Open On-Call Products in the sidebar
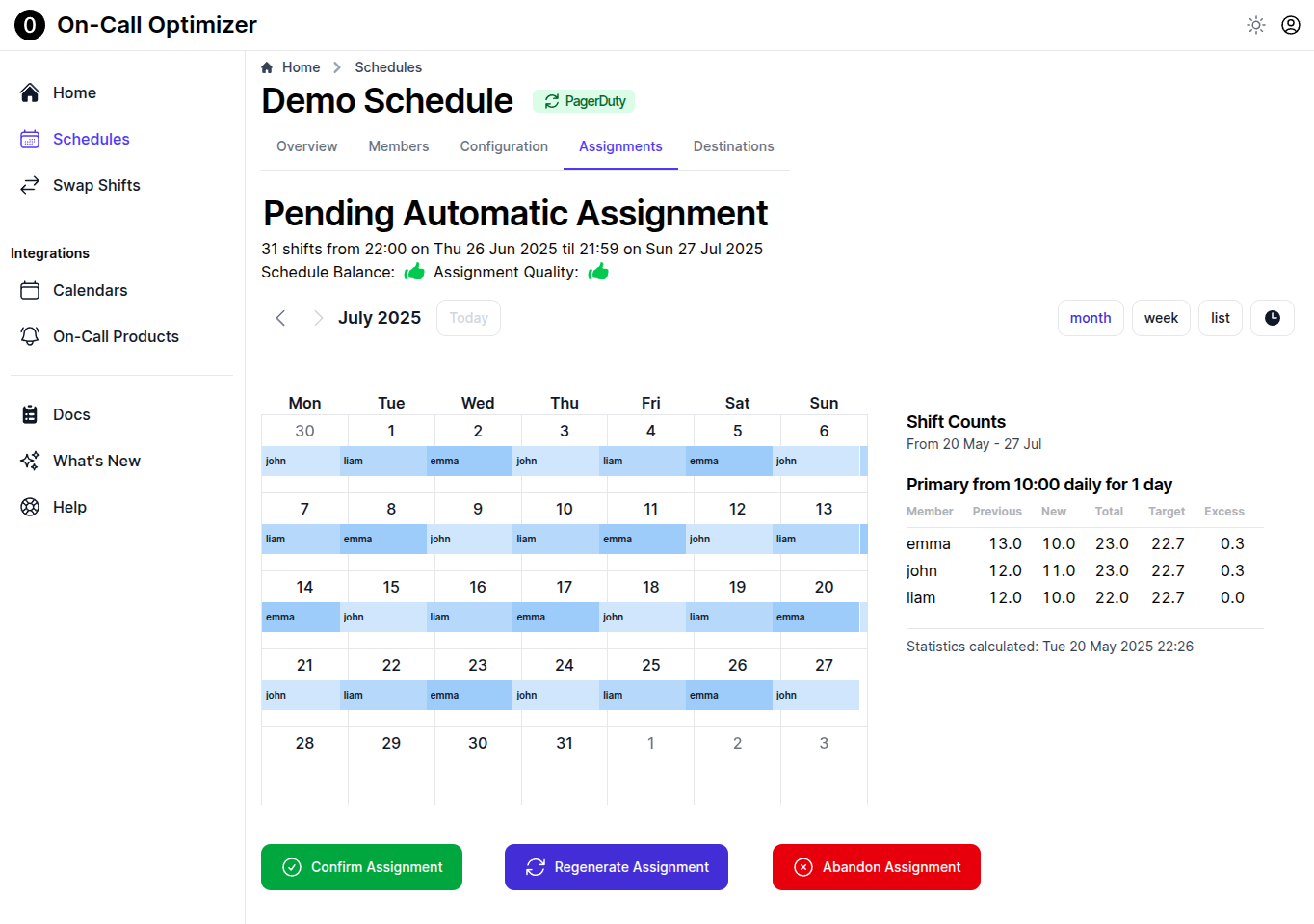Screen dimensions: 1314x924 pos(116,336)
